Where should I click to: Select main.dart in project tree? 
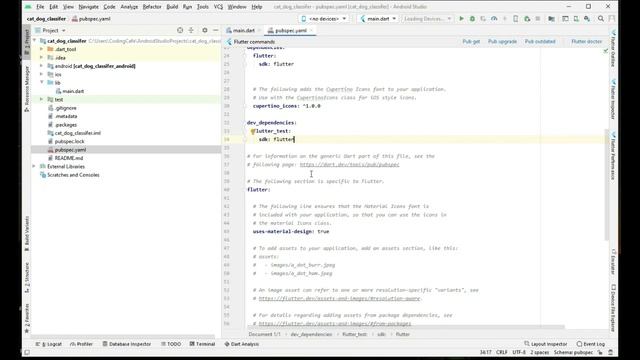click(73, 91)
